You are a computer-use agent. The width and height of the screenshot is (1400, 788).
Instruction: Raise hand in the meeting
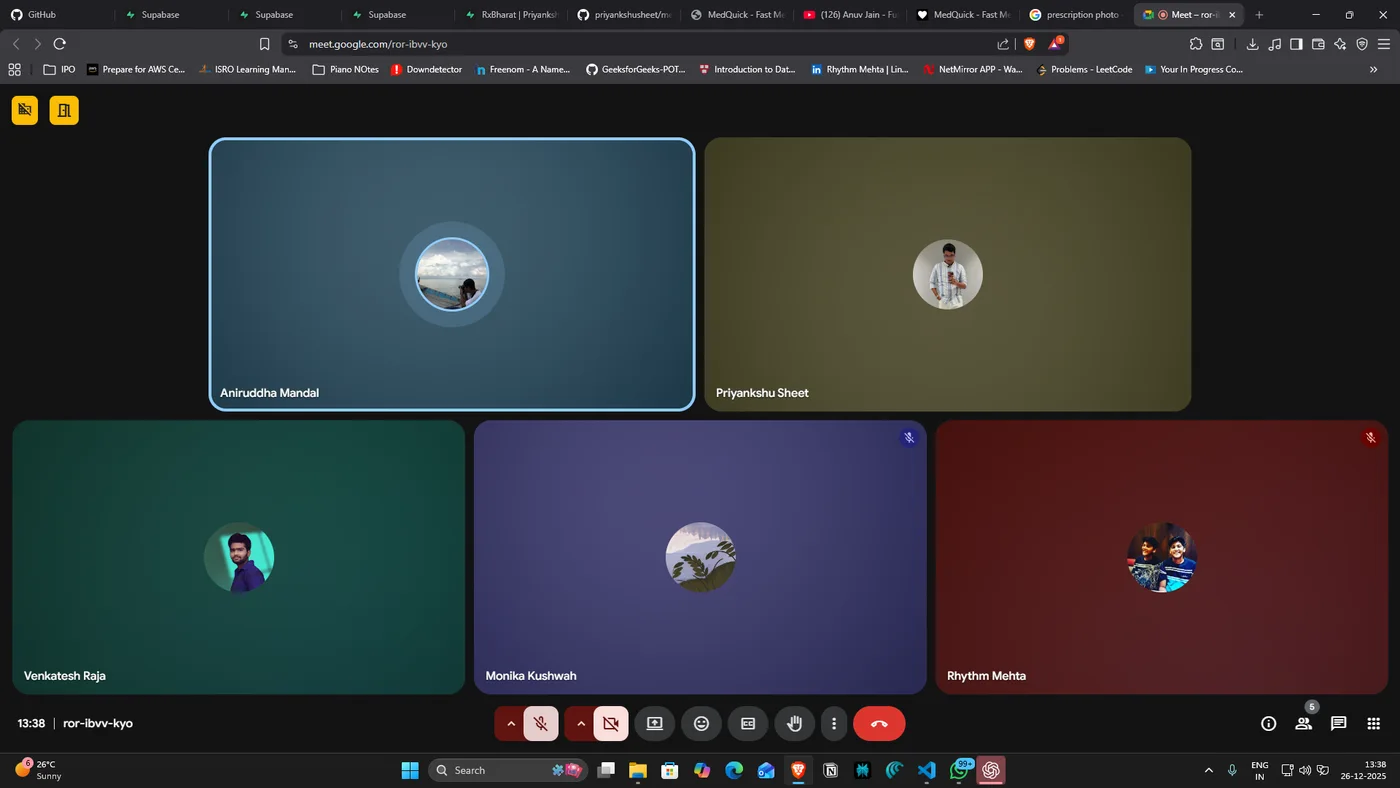(x=795, y=723)
